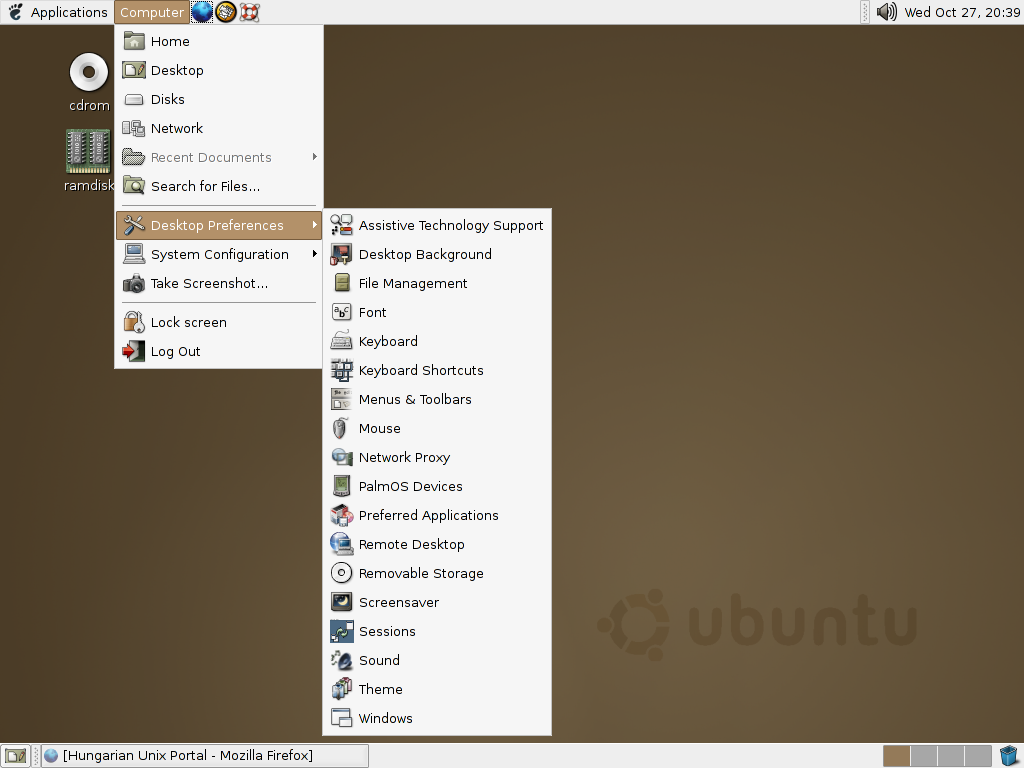Image resolution: width=1024 pixels, height=768 pixels.
Task: Open Desktop Background preferences
Action: tap(437, 254)
